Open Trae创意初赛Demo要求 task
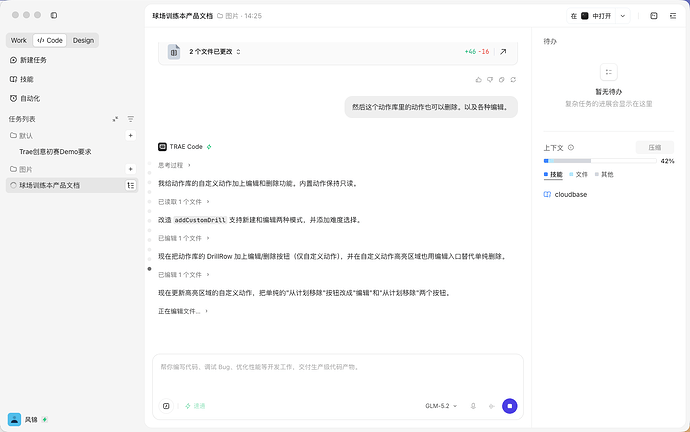 (x=55, y=152)
